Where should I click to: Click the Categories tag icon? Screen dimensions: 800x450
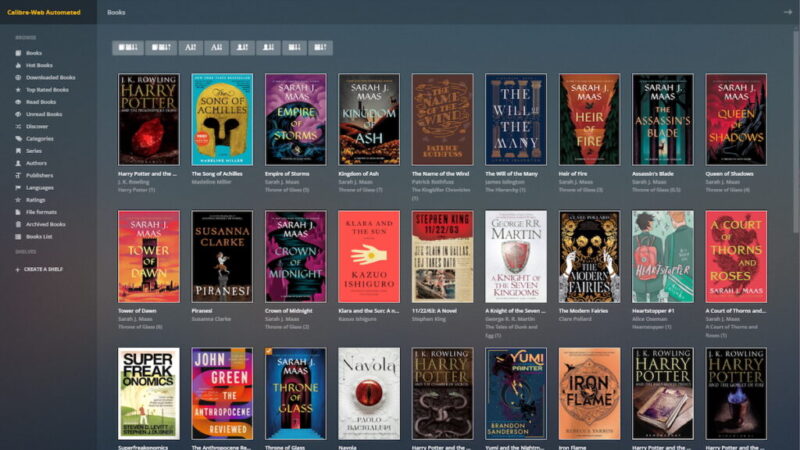click(x=18, y=139)
